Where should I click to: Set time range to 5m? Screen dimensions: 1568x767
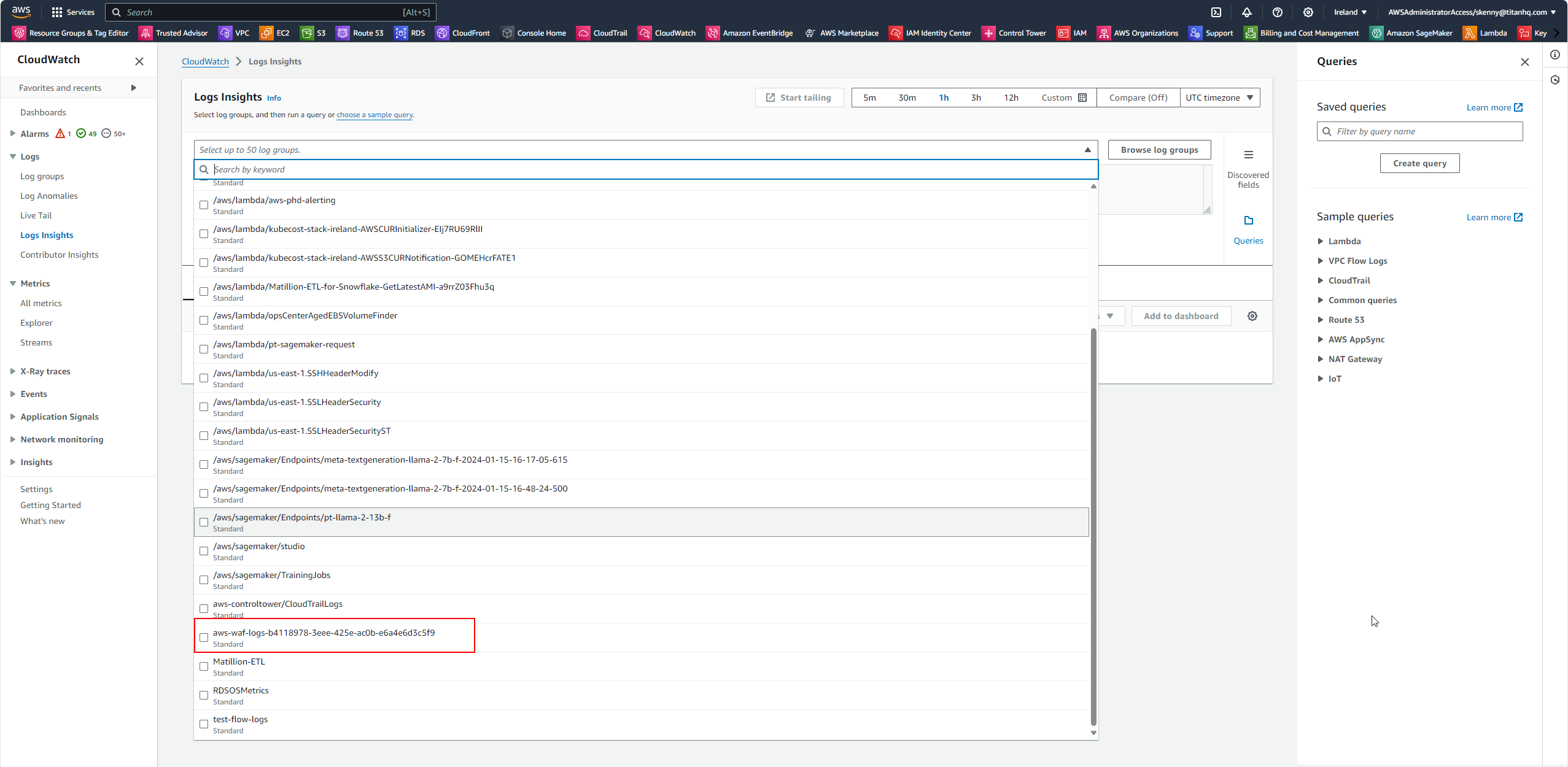(x=869, y=98)
